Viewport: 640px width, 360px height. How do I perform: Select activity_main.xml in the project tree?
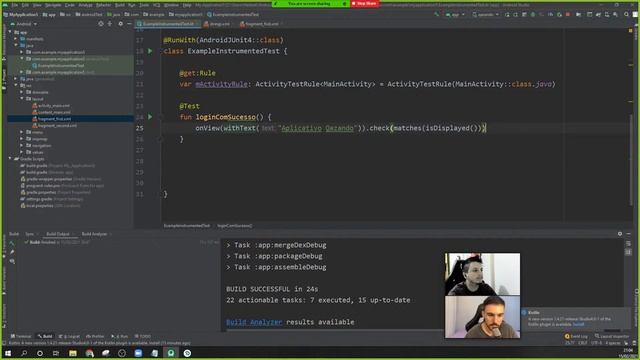[x=54, y=106]
